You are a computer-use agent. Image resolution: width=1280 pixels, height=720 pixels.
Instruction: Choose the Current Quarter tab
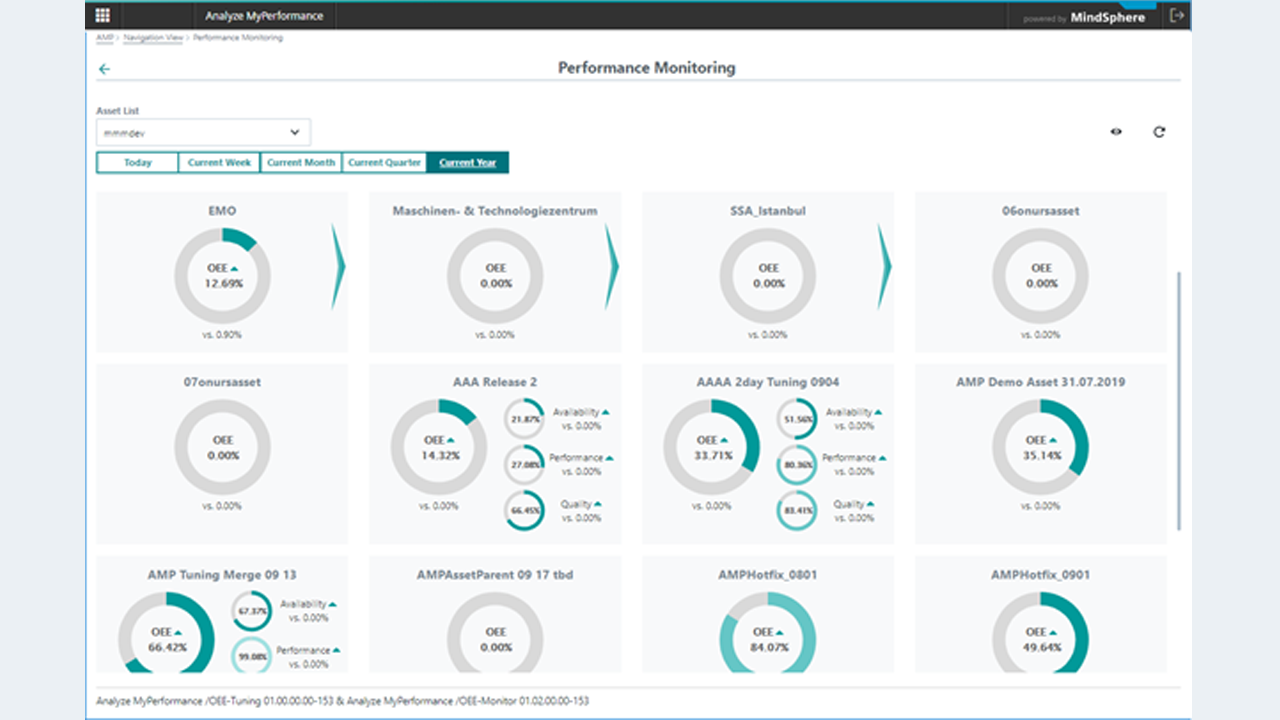(x=384, y=162)
